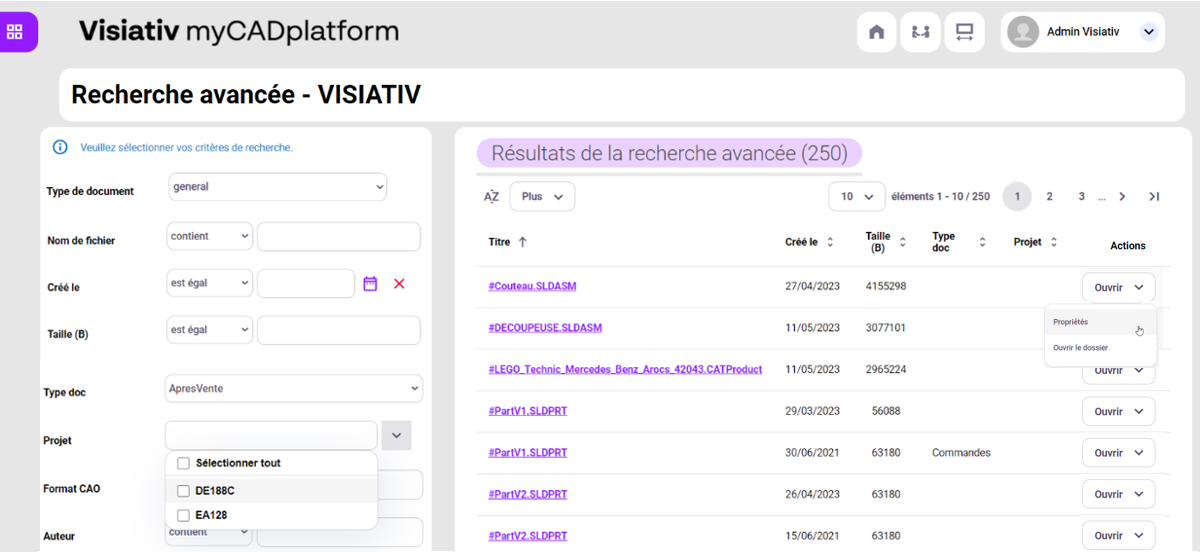
Task: Open the Type doc ApresVente dropdown
Action: [293, 388]
